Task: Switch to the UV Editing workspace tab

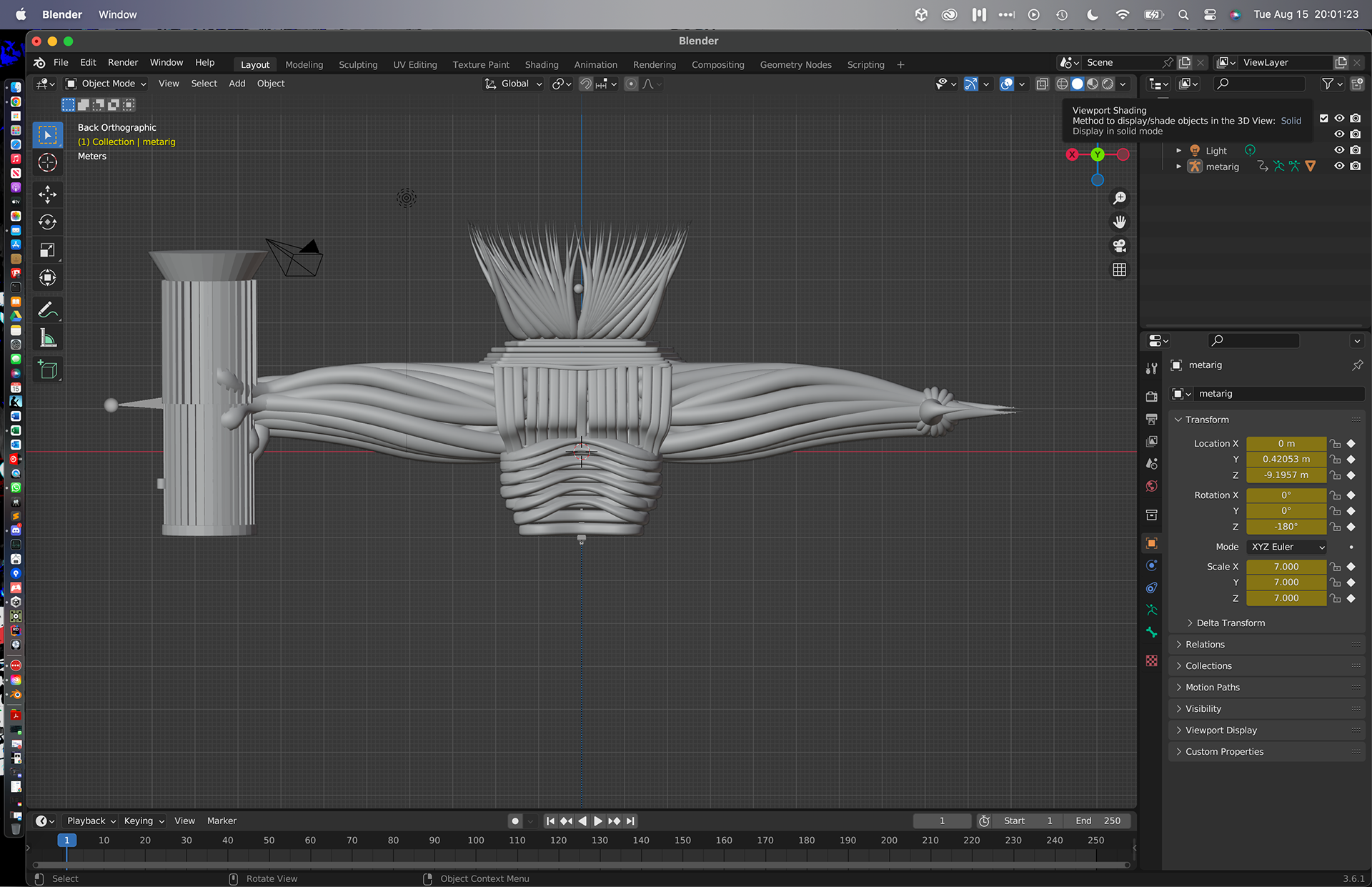Action: pos(415,64)
